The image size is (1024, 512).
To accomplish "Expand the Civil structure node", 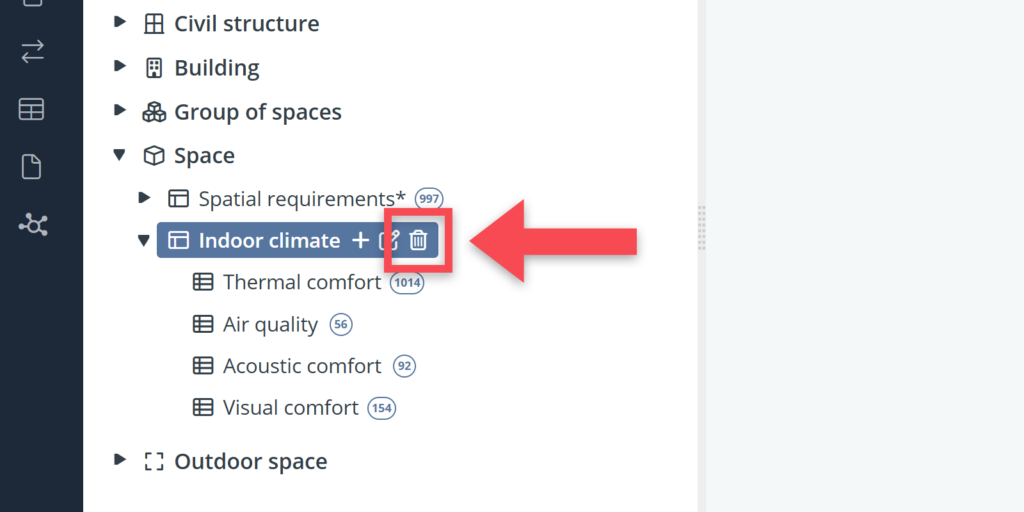I will tap(120, 22).
